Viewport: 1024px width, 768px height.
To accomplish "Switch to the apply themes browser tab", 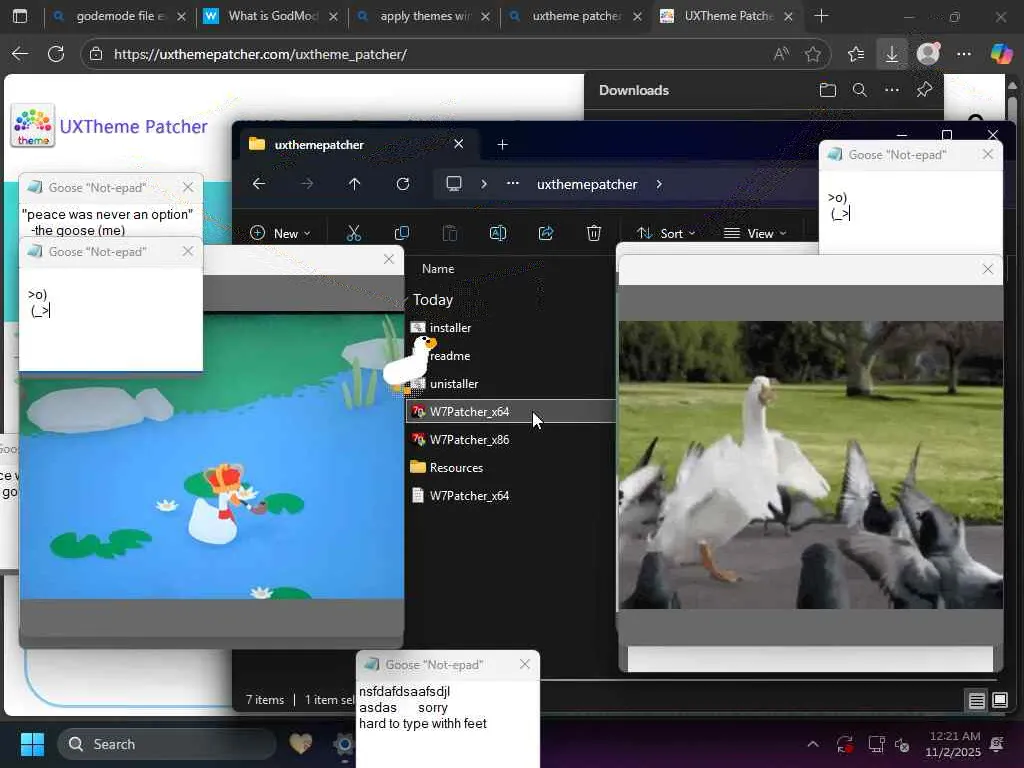I will coord(424,16).
